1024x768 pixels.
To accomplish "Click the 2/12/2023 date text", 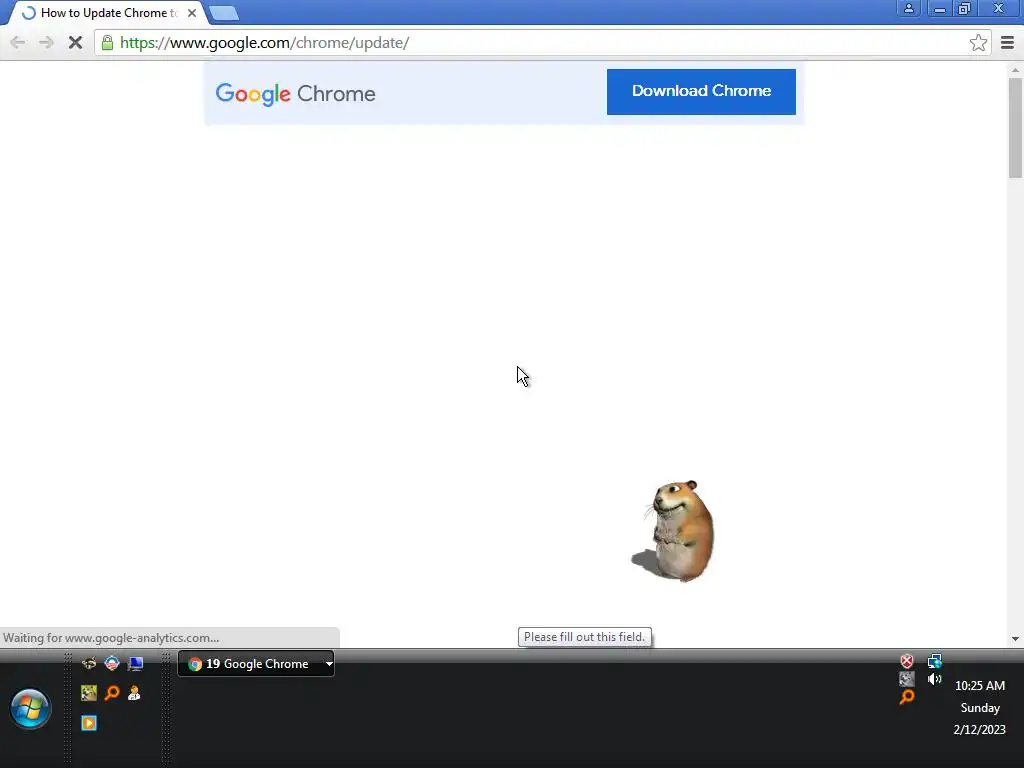I will click(980, 729).
